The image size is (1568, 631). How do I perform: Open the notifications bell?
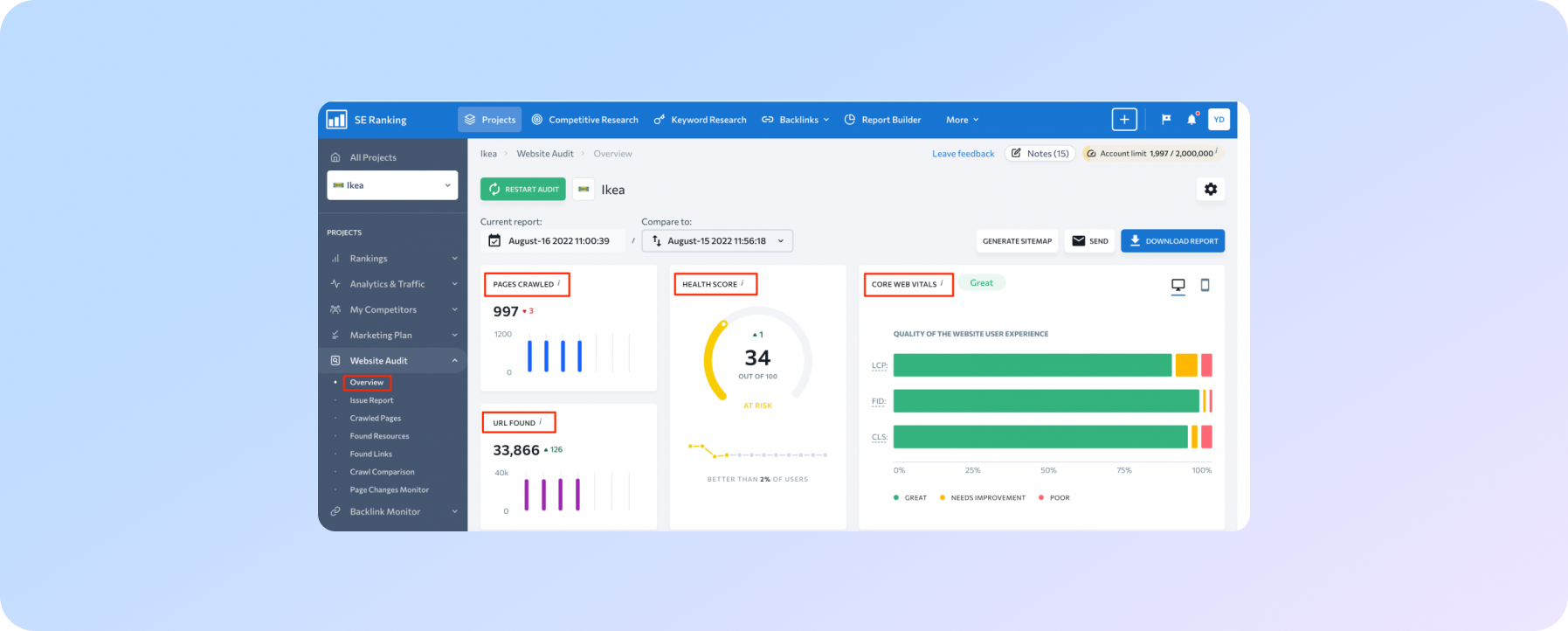tap(1192, 120)
